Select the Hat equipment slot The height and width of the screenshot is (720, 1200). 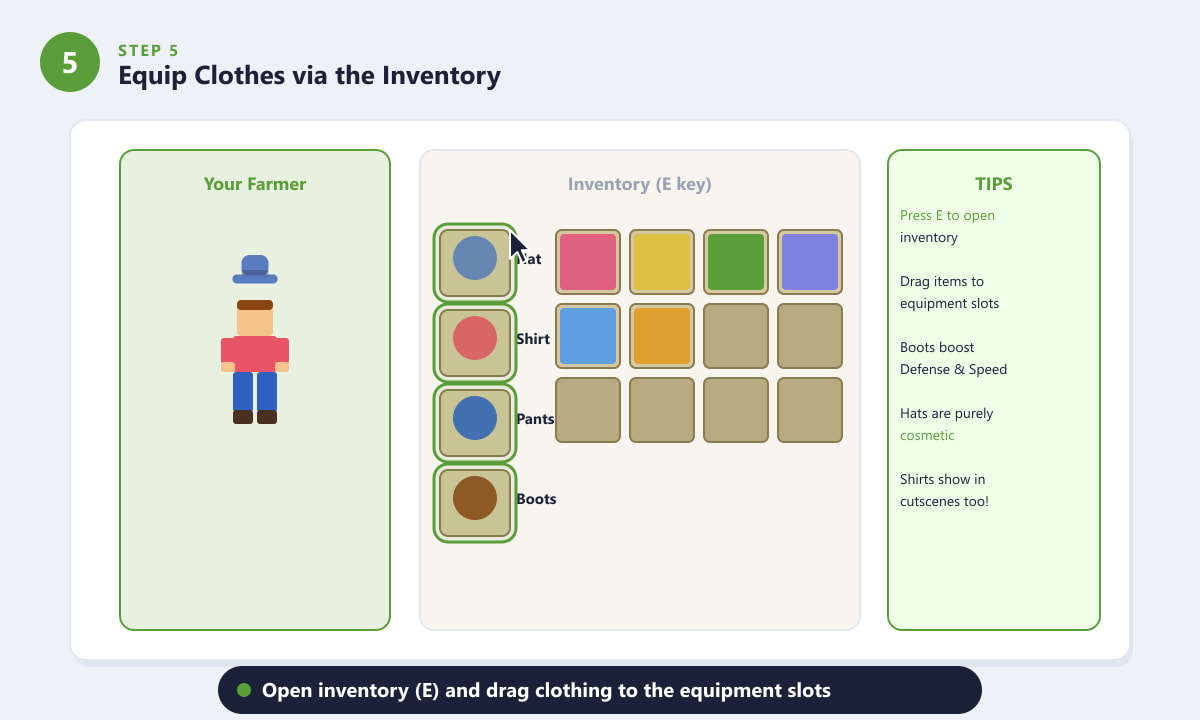coord(475,263)
